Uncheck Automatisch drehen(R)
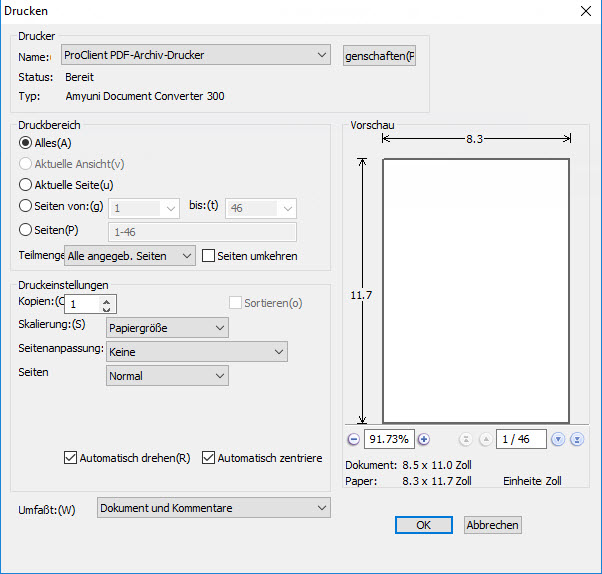 [71, 458]
